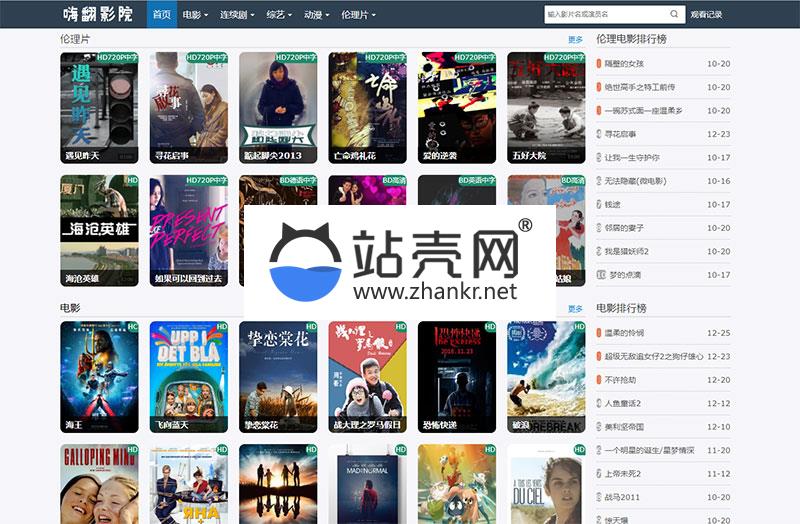Expand the 电影 dropdown menu

pyautogui.click(x=195, y=15)
